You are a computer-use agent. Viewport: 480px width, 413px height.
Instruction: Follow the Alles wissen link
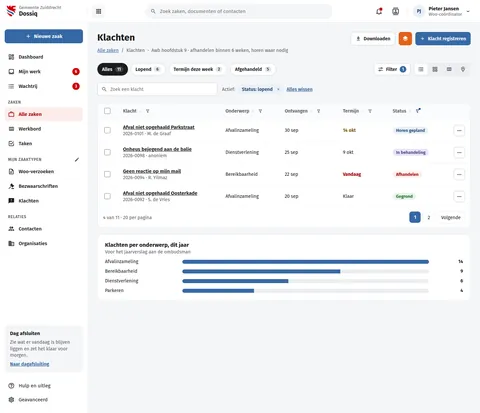coord(299,89)
